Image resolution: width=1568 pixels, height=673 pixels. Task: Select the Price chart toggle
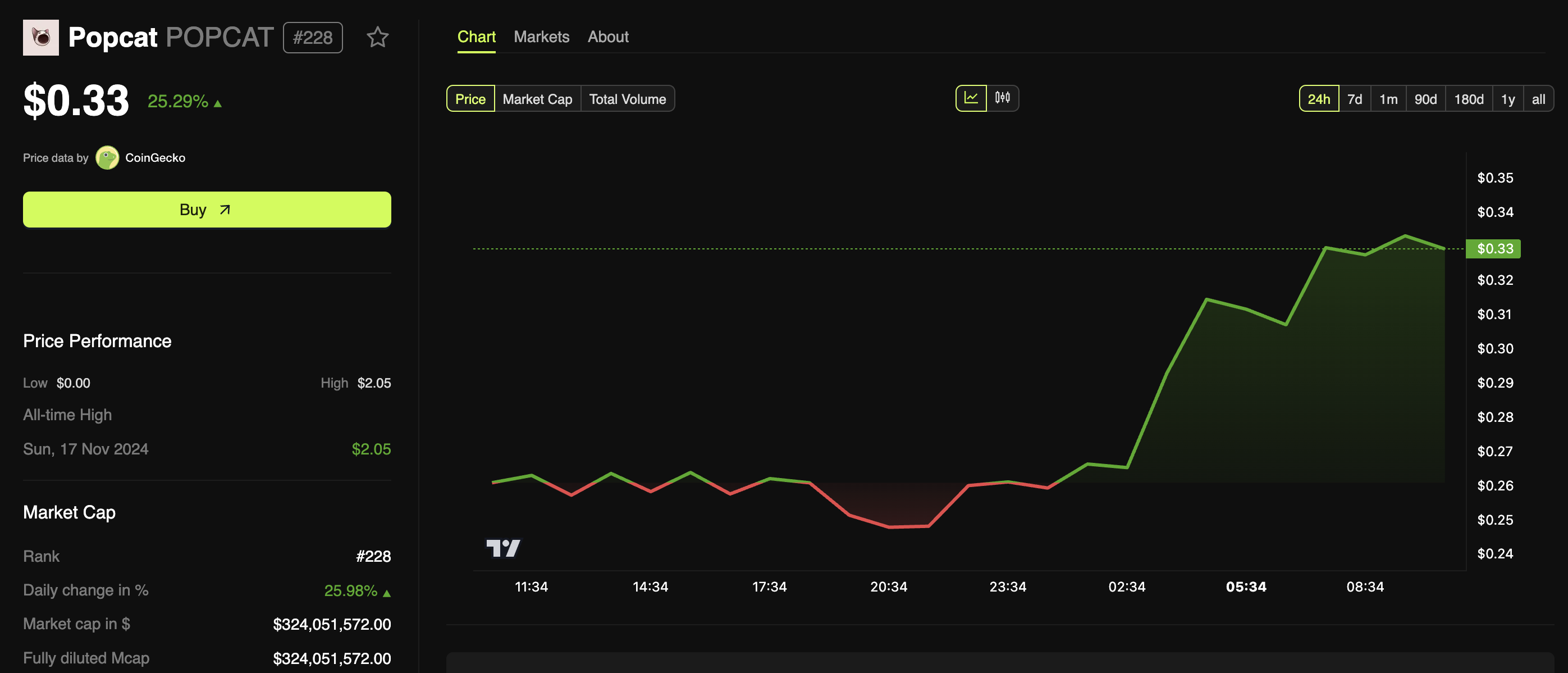click(x=470, y=98)
